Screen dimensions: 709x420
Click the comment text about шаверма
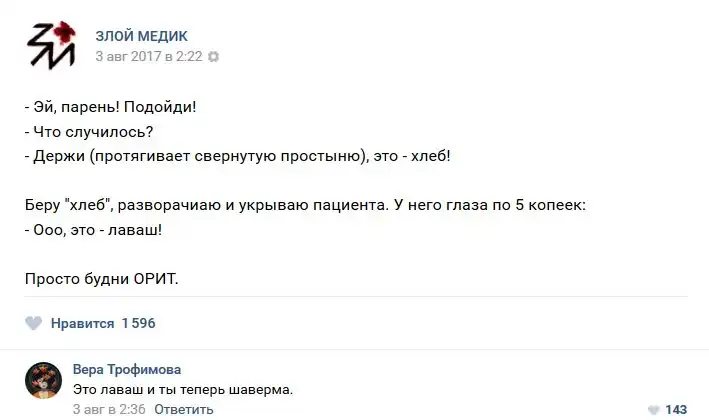click(184, 388)
